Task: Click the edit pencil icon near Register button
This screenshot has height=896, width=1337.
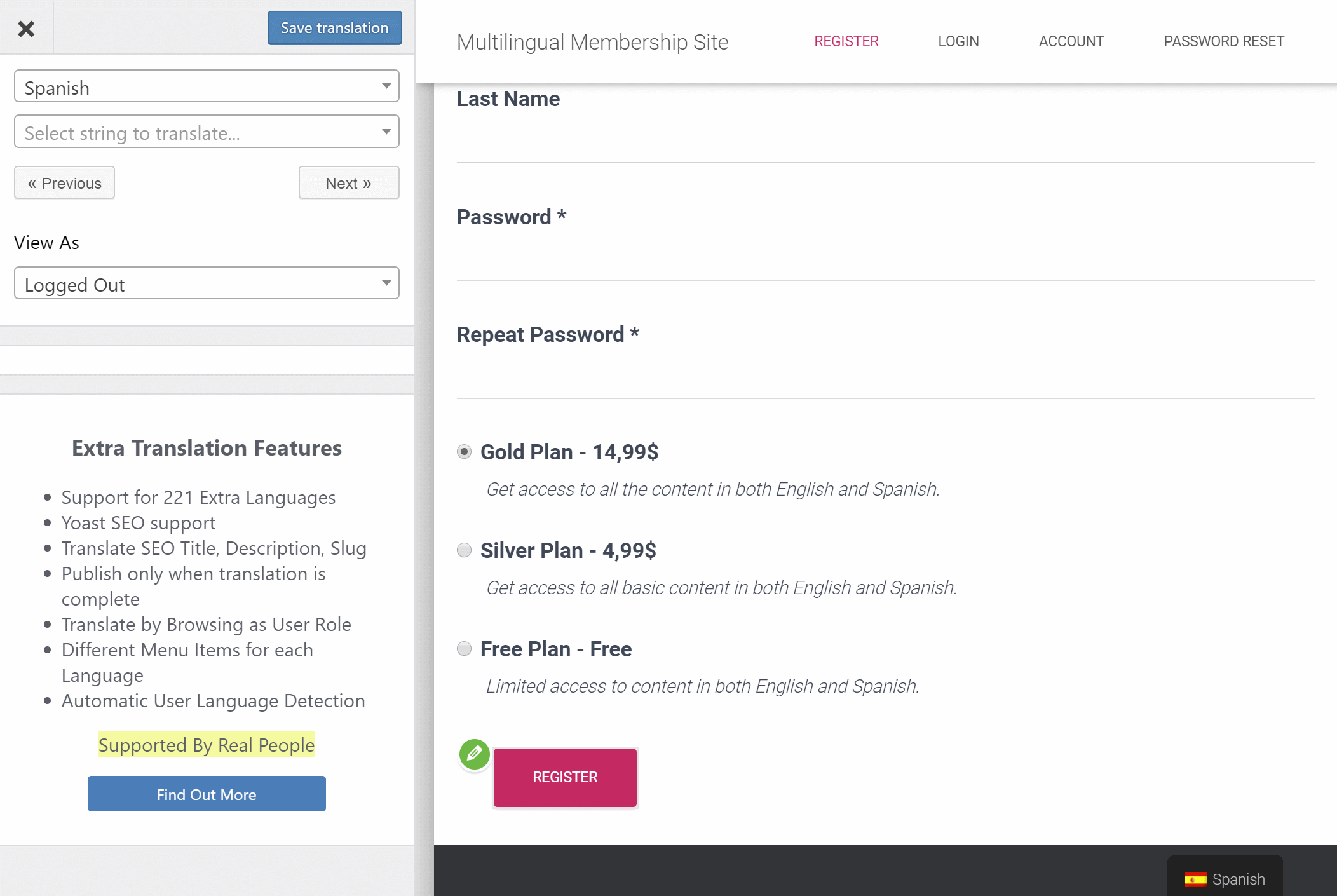Action: (x=473, y=753)
